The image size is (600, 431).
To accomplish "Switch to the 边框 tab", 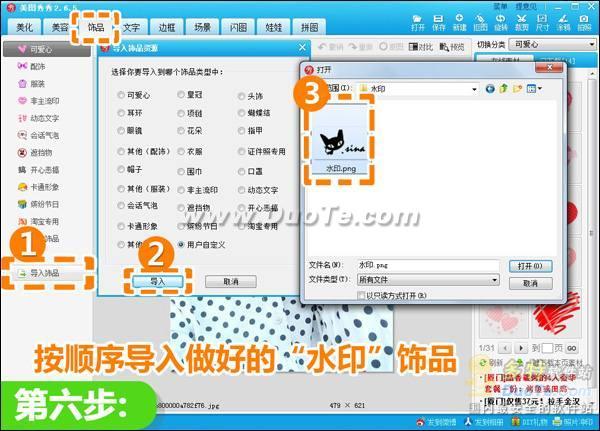I will pos(167,27).
